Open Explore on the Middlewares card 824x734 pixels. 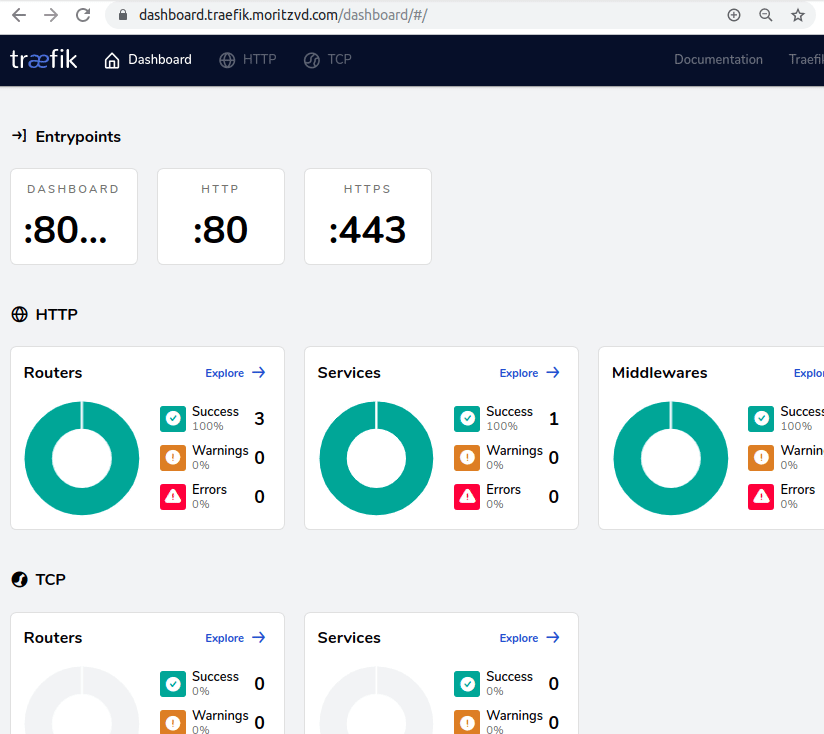click(808, 372)
